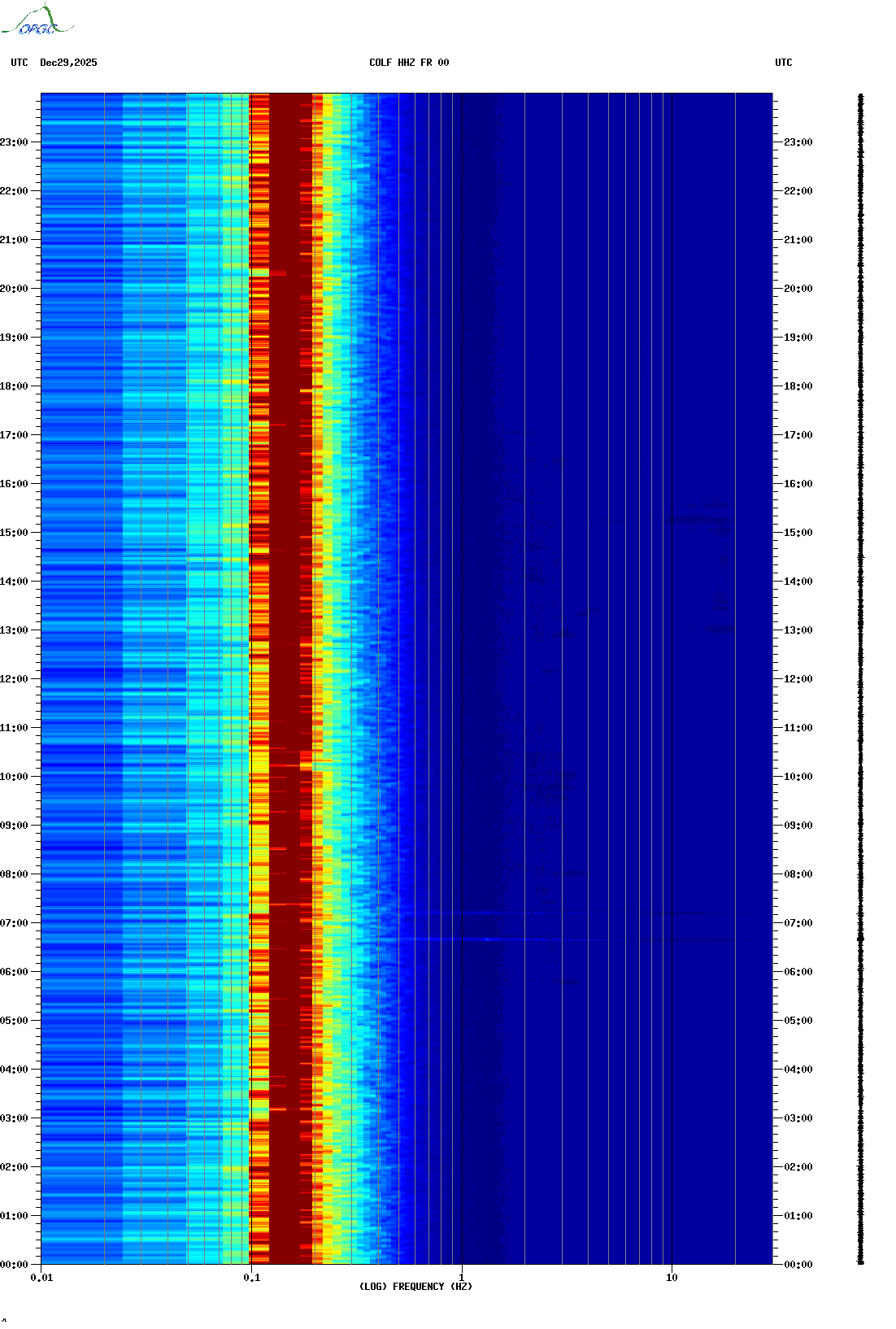Click the vertical seismogram trace right of plot
Screen dimensions: 896x1329
coord(860,679)
